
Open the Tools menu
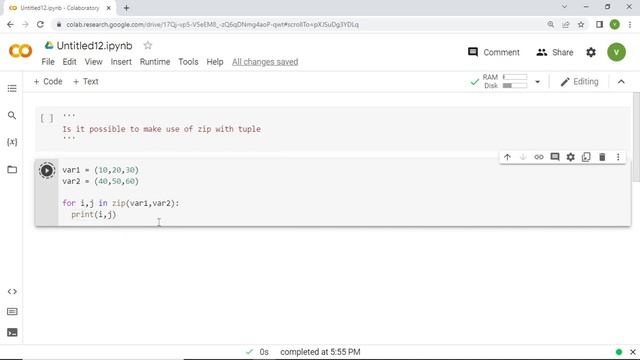point(188,62)
